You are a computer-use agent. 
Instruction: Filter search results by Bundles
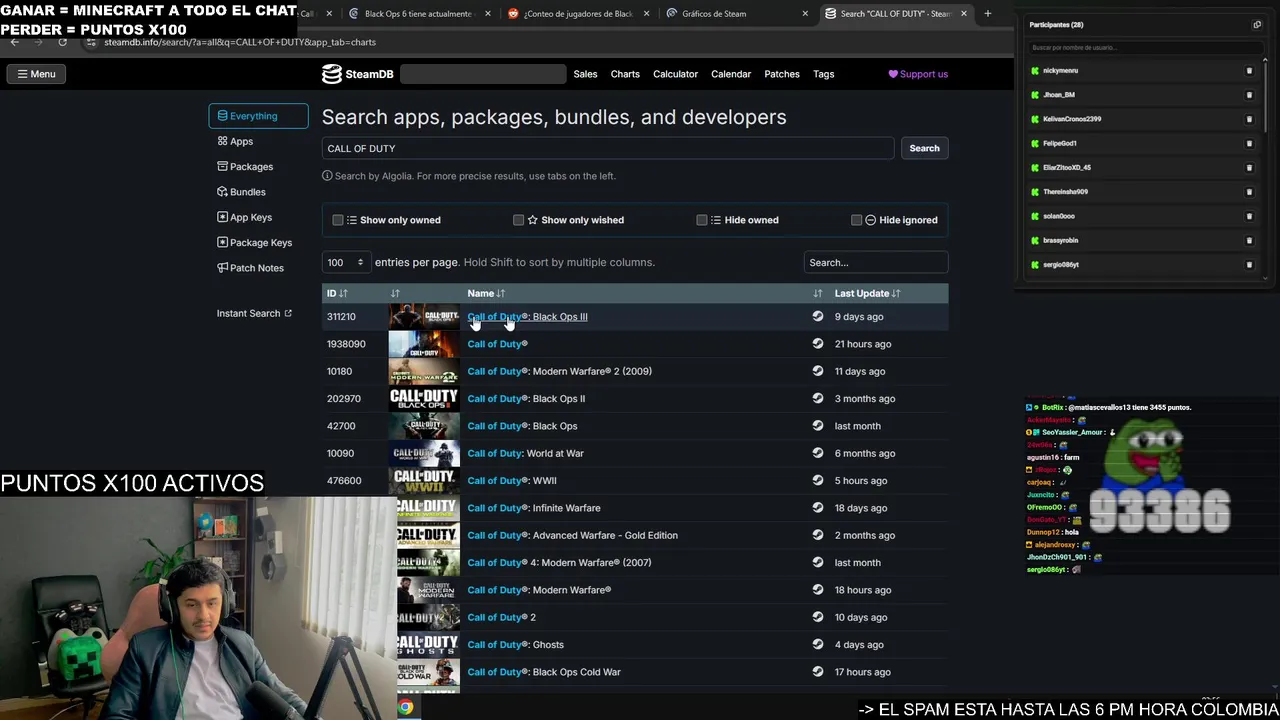[258, 192]
